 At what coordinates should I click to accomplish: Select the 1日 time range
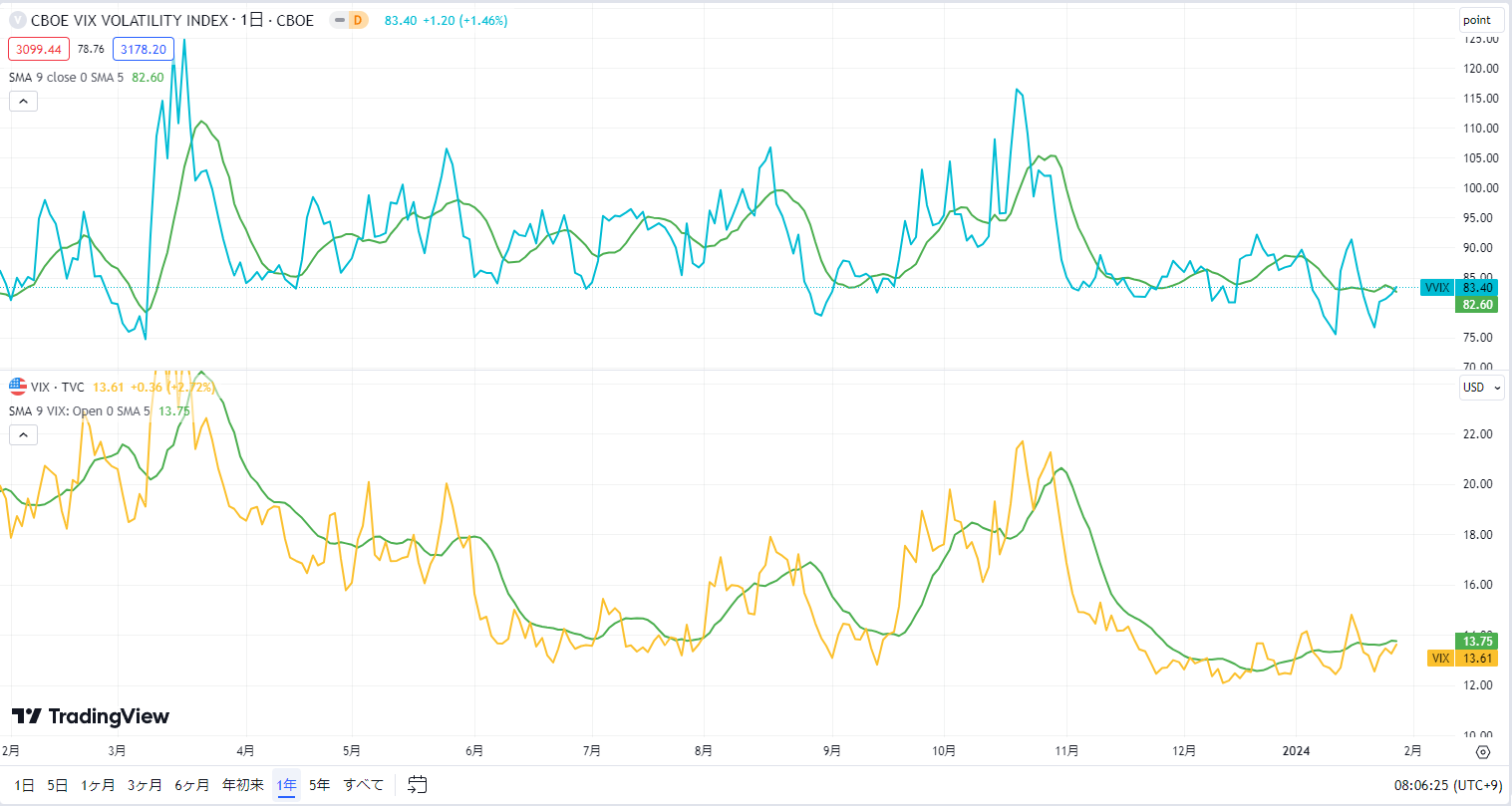pos(25,785)
